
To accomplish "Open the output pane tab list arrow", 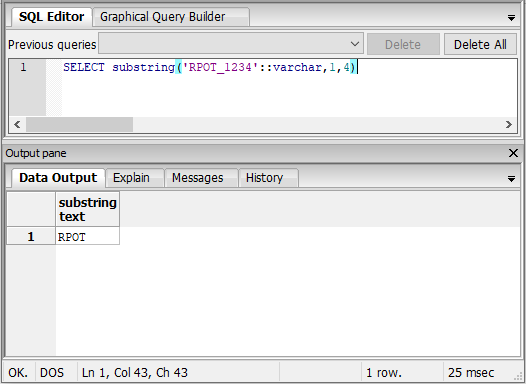I will click(x=511, y=179).
